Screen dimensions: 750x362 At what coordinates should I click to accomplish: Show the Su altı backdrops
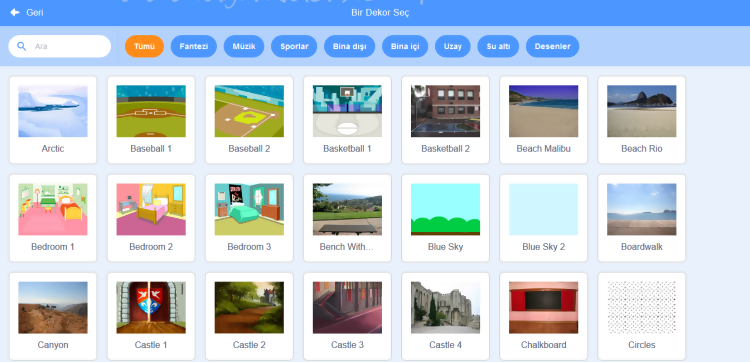tap(498, 46)
